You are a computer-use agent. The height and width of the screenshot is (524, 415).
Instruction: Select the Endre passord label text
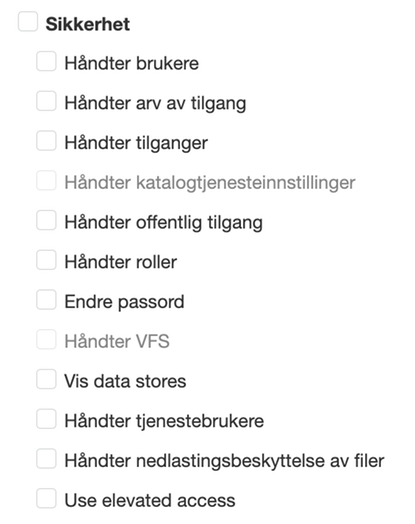tap(124, 302)
